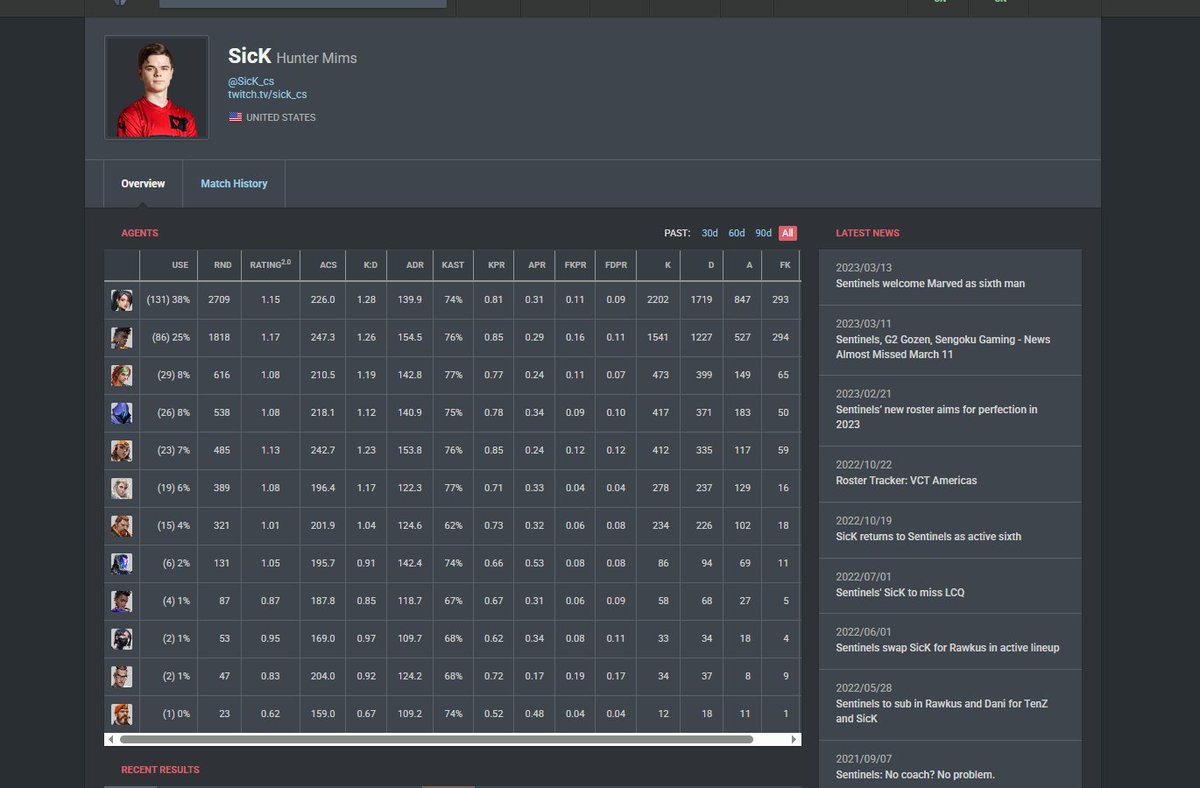The image size is (1200, 788).
Task: Click the FDPR column header
Action: pyautogui.click(x=615, y=265)
